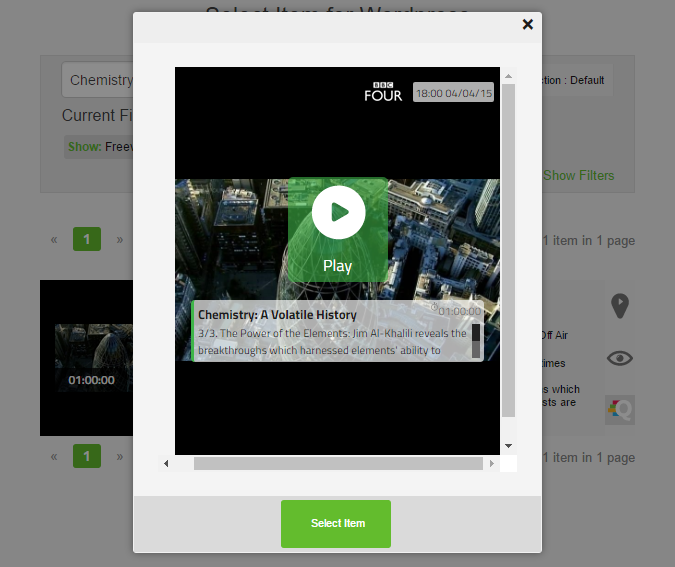Image resolution: width=675 pixels, height=567 pixels.
Task: Click the scroll left arrow in preview
Action: (166, 464)
